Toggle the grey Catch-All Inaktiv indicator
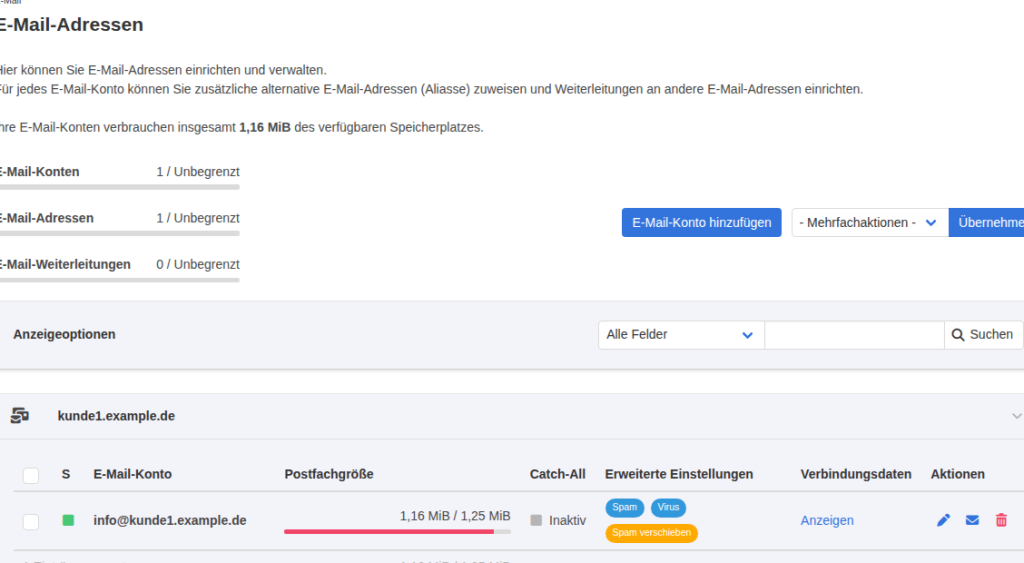 (x=536, y=521)
